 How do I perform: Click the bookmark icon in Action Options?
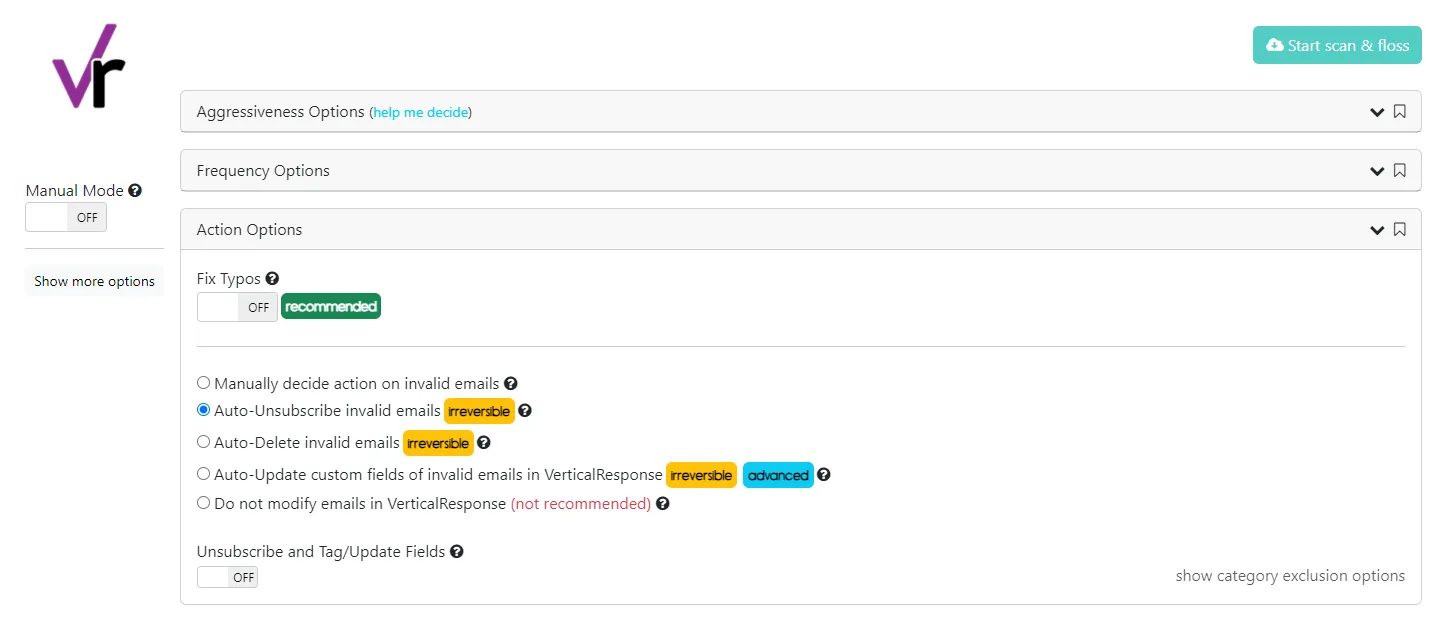point(1400,230)
